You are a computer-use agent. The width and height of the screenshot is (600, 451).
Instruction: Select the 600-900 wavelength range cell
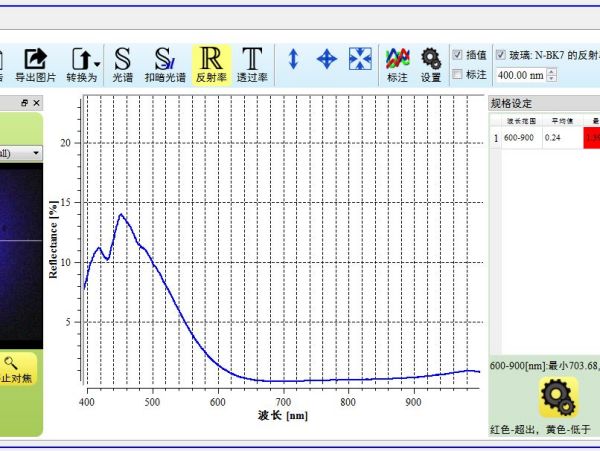[x=518, y=138]
